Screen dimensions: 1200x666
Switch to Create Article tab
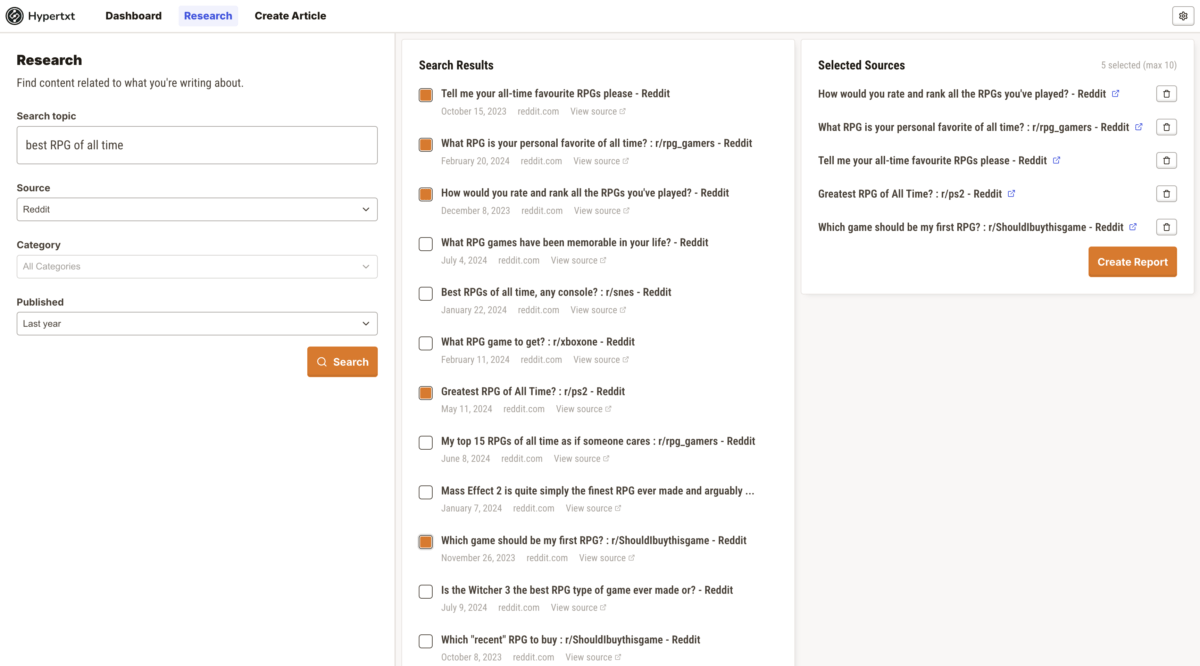290,16
